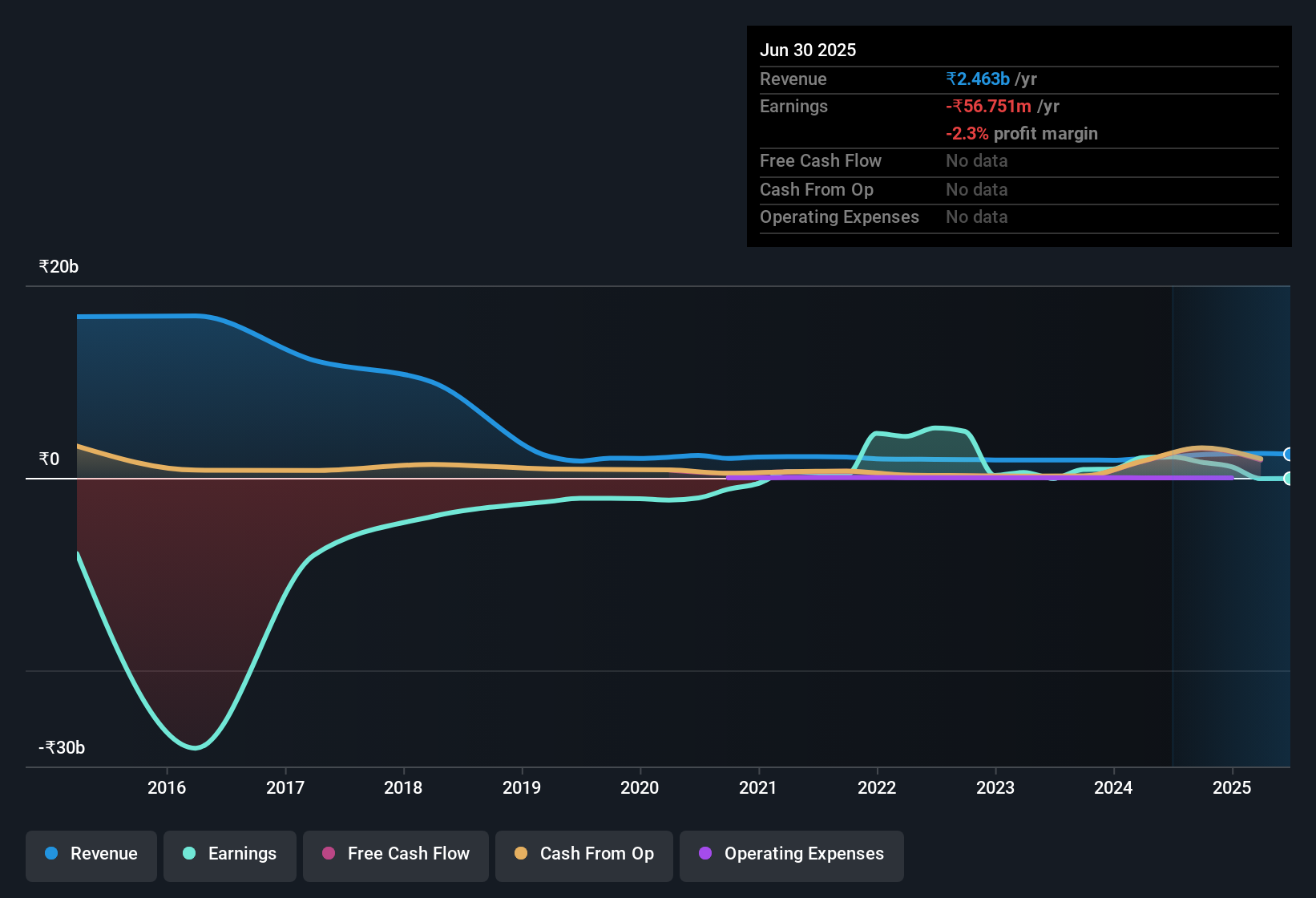Click Free Cash Flow No data value
Viewport: 1316px width, 898px height.
tap(977, 160)
